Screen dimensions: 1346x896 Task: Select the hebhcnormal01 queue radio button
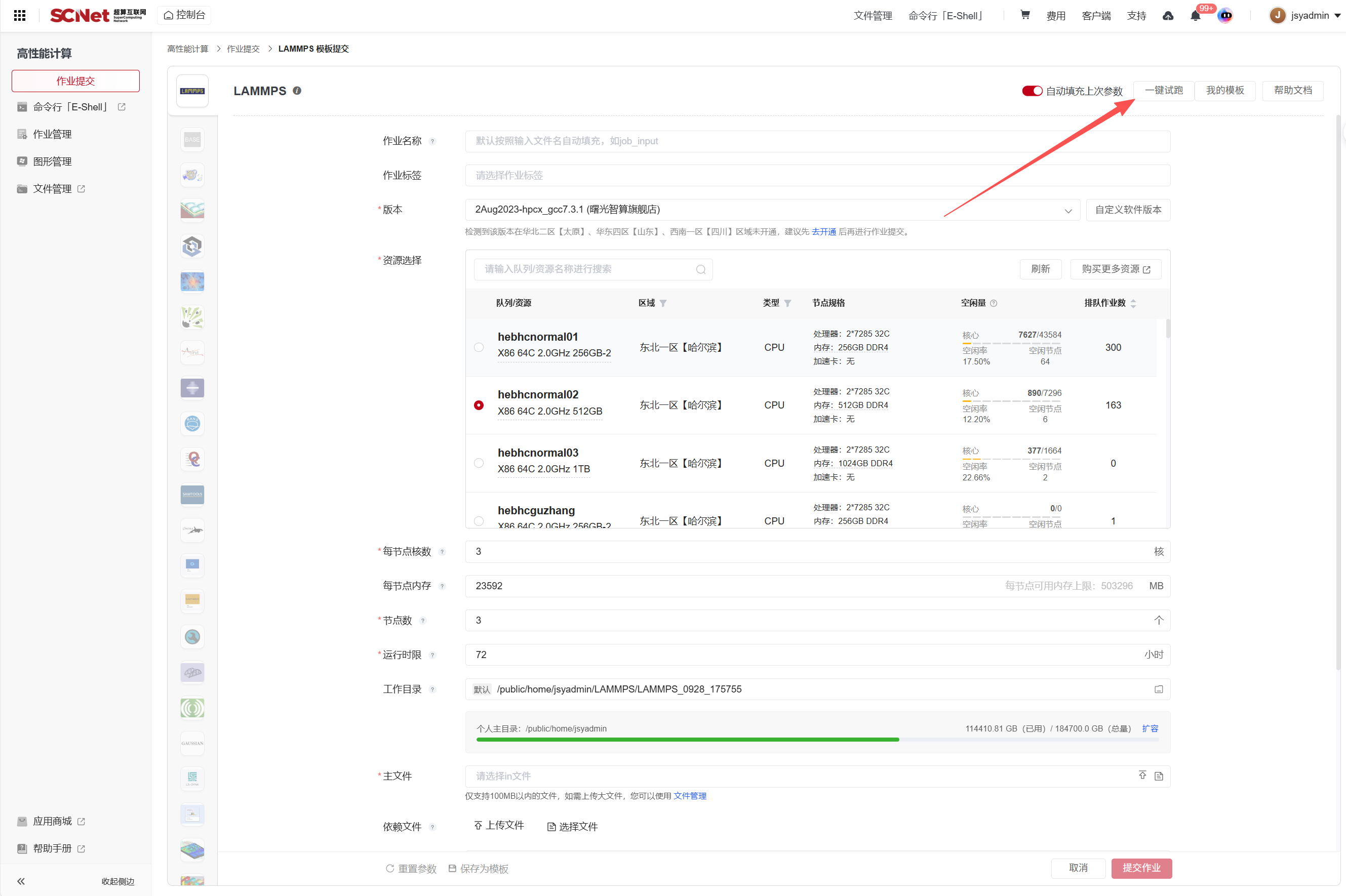coord(479,347)
